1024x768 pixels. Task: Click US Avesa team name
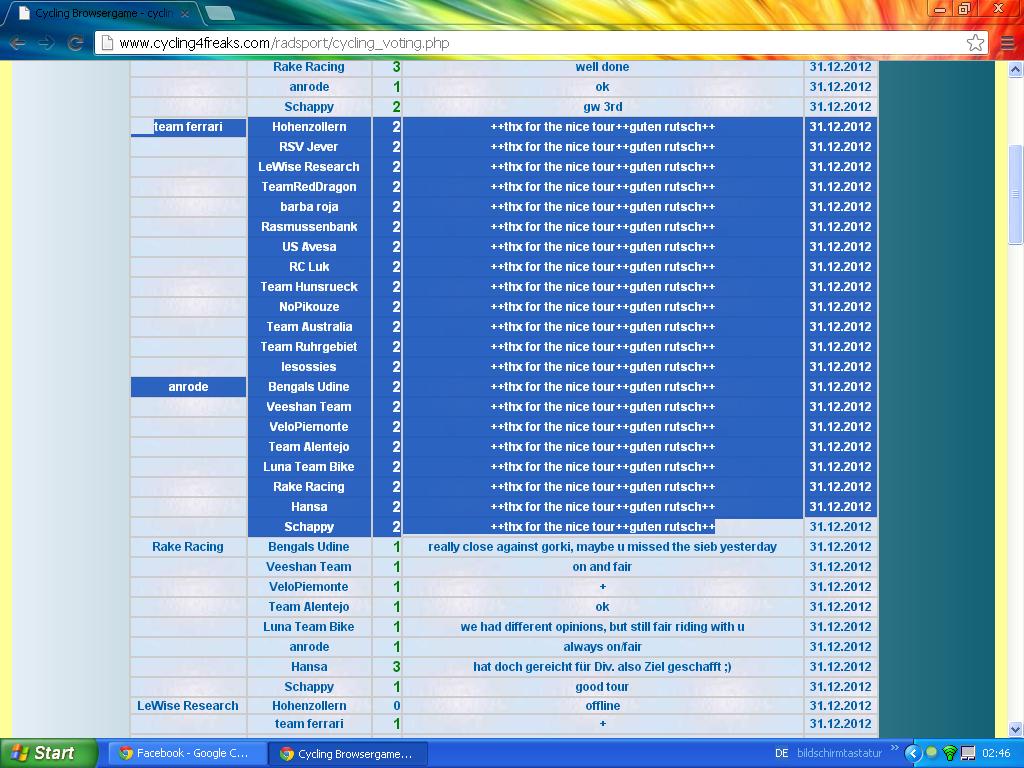pos(309,247)
